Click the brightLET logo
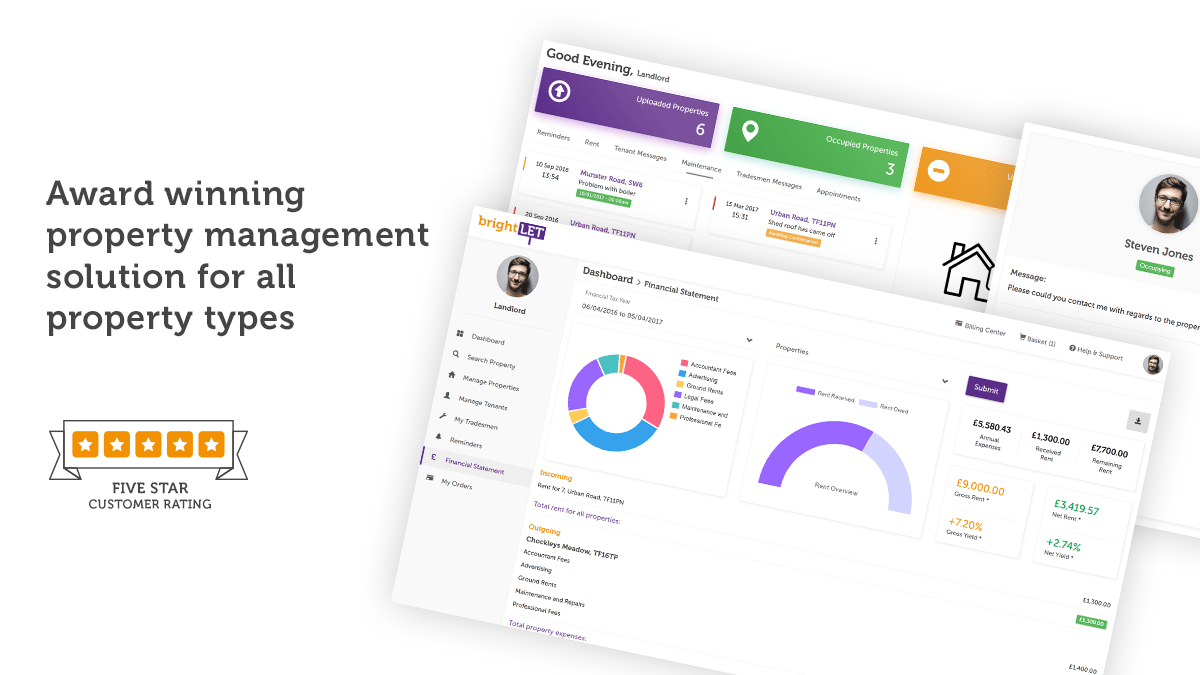1200x675 pixels. (511, 227)
